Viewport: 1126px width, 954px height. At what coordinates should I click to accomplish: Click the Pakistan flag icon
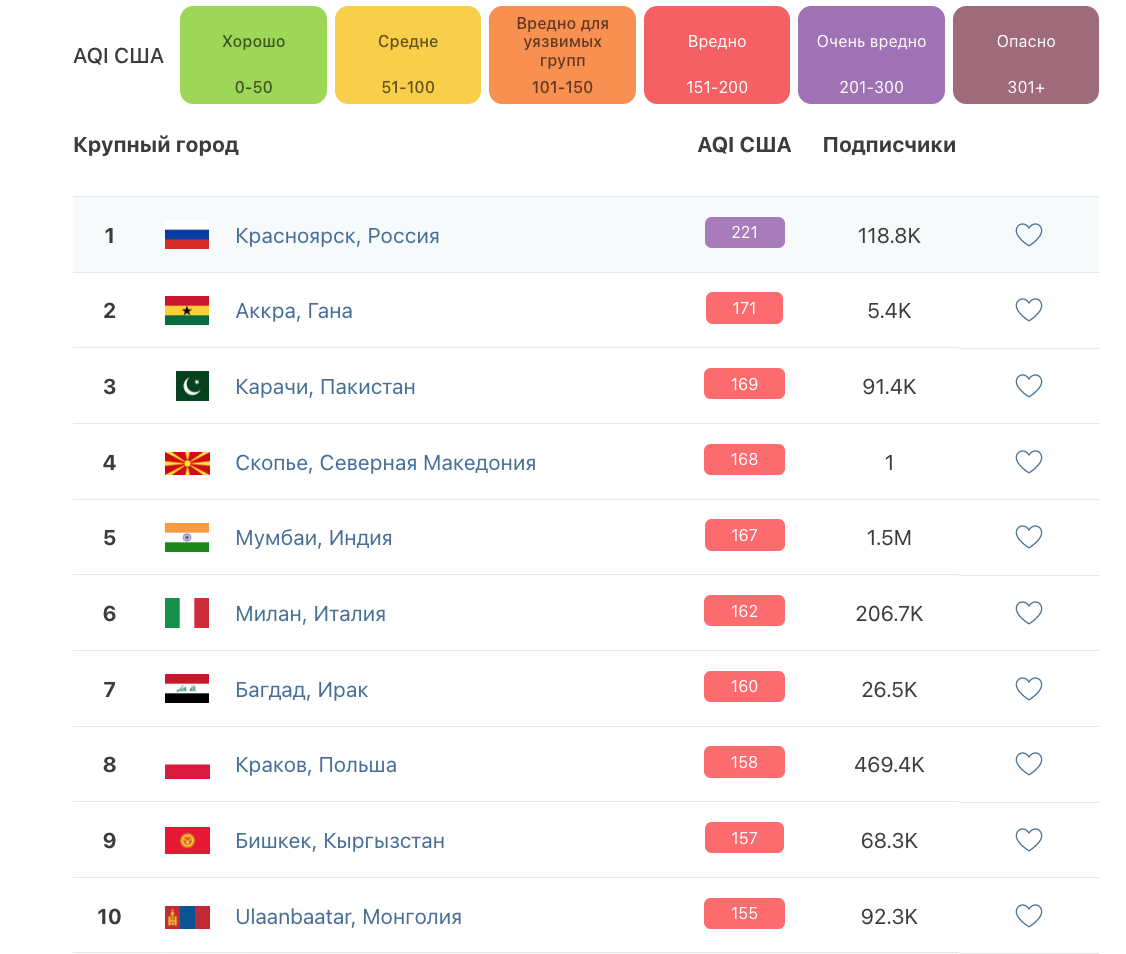tap(192, 386)
